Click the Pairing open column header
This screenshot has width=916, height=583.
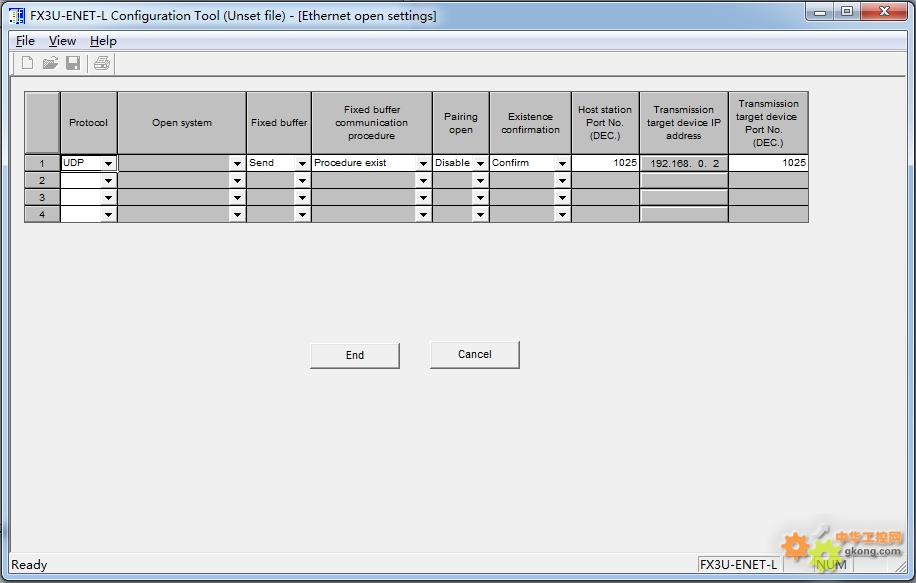461,123
